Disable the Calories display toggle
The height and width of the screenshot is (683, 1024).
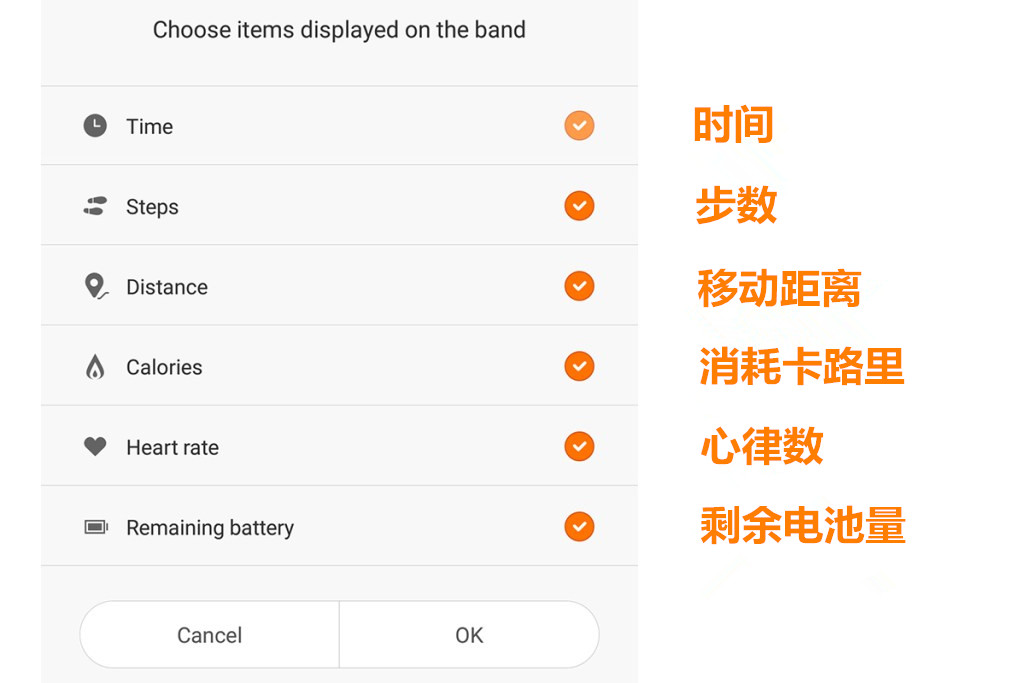(579, 366)
